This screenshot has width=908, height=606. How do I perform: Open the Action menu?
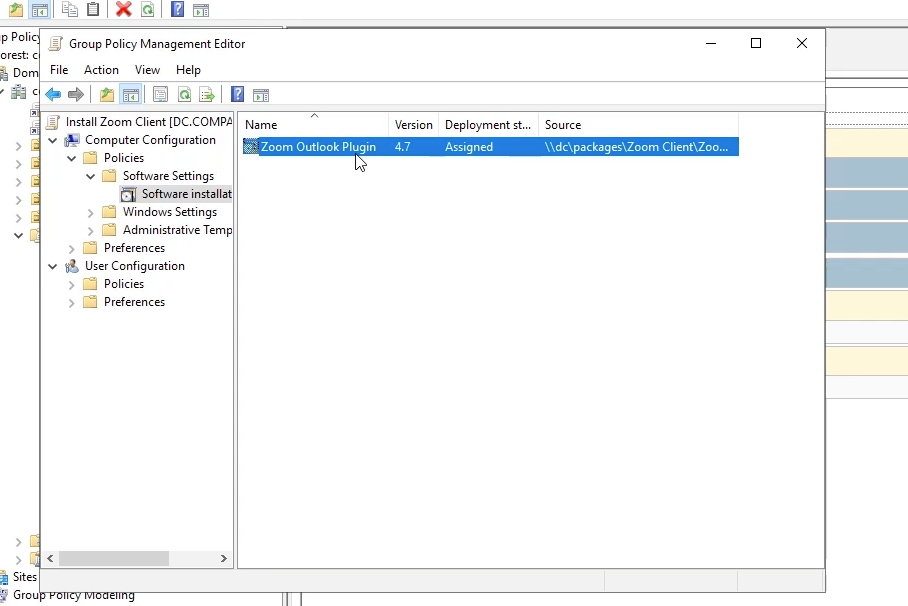[x=101, y=70]
